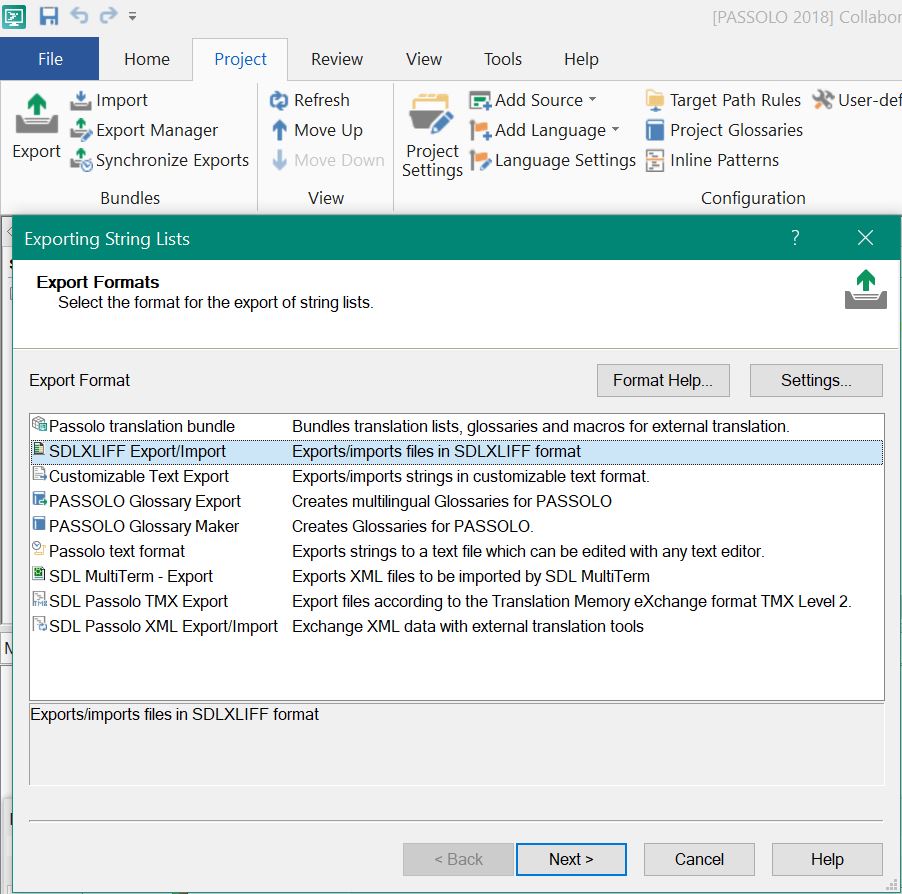This screenshot has height=894, width=902.
Task: Switch to the Review ribbon tab
Action: click(335, 59)
